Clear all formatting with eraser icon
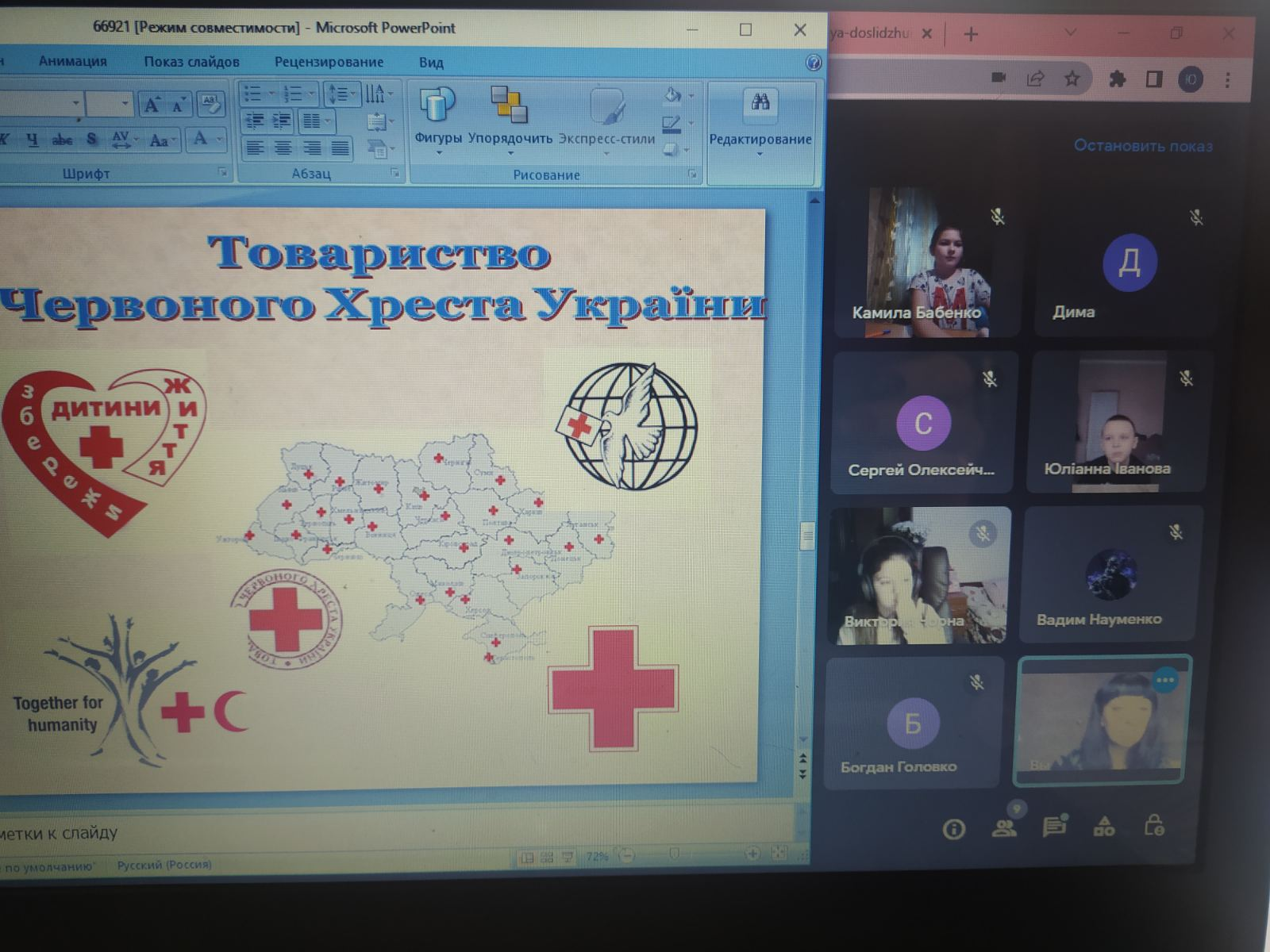This screenshot has width=1270, height=952. click(x=210, y=102)
